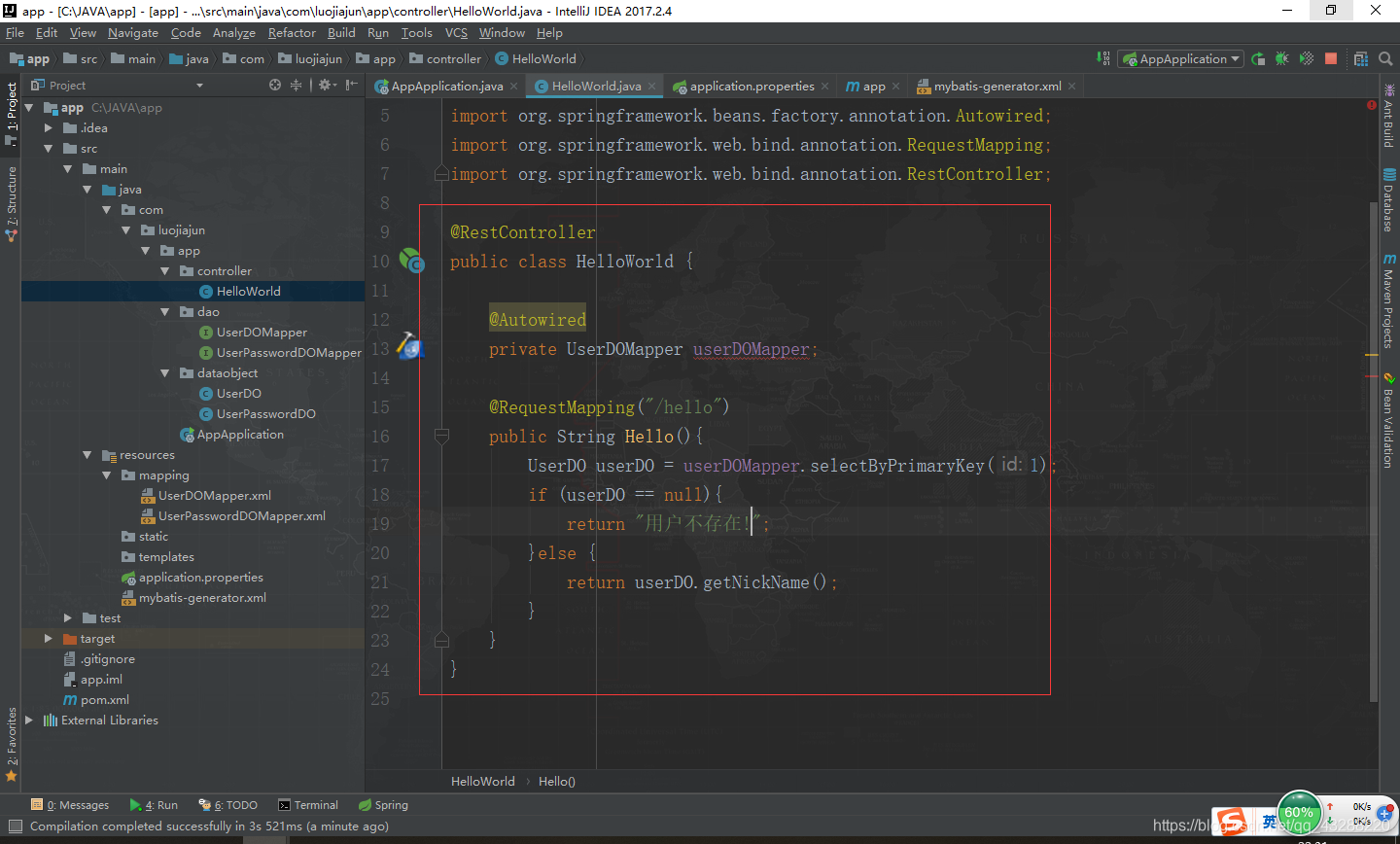The width and height of the screenshot is (1400, 844).
Task: Close the mybatis-generator.xml tab
Action: pos(1072,87)
